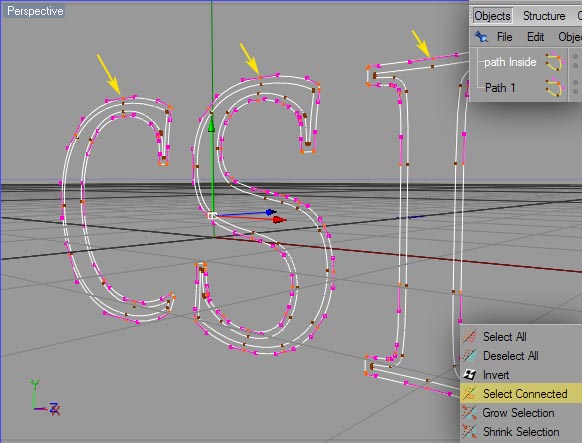Click the Perspective viewport label
This screenshot has width=582, height=443.
[35, 11]
